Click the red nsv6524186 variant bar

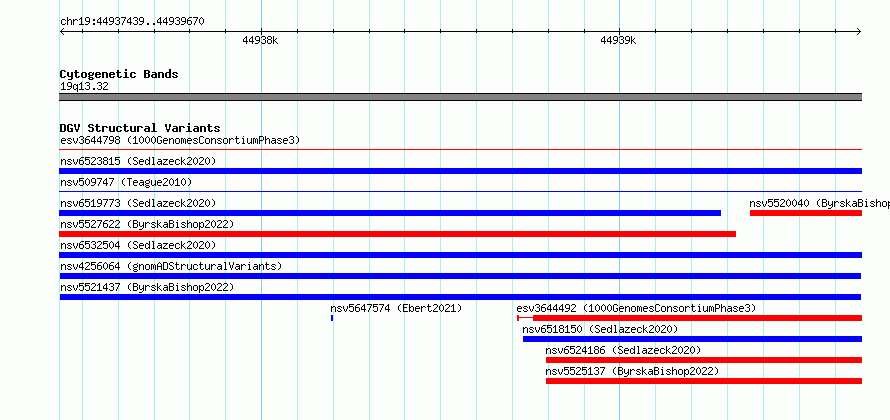(704, 360)
